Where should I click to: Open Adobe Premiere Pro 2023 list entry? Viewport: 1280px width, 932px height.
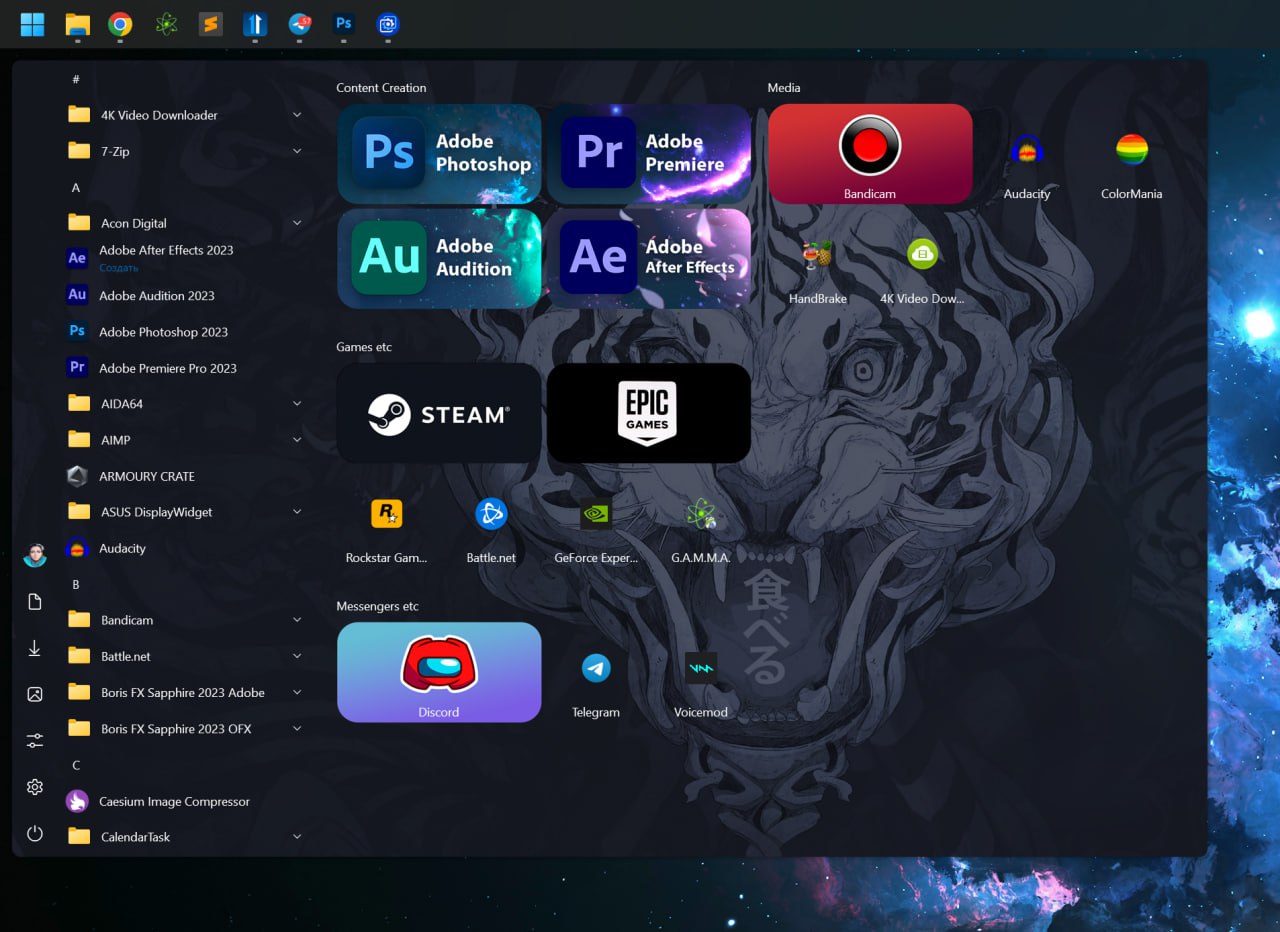[185, 368]
